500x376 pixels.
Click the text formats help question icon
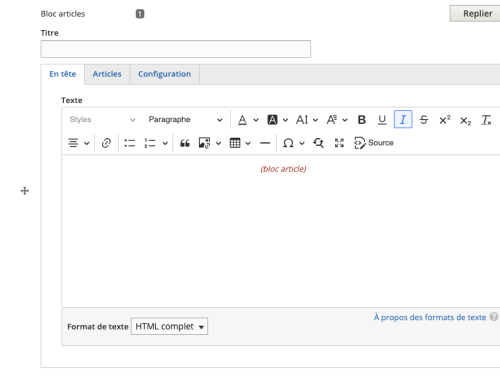pyautogui.click(x=494, y=317)
